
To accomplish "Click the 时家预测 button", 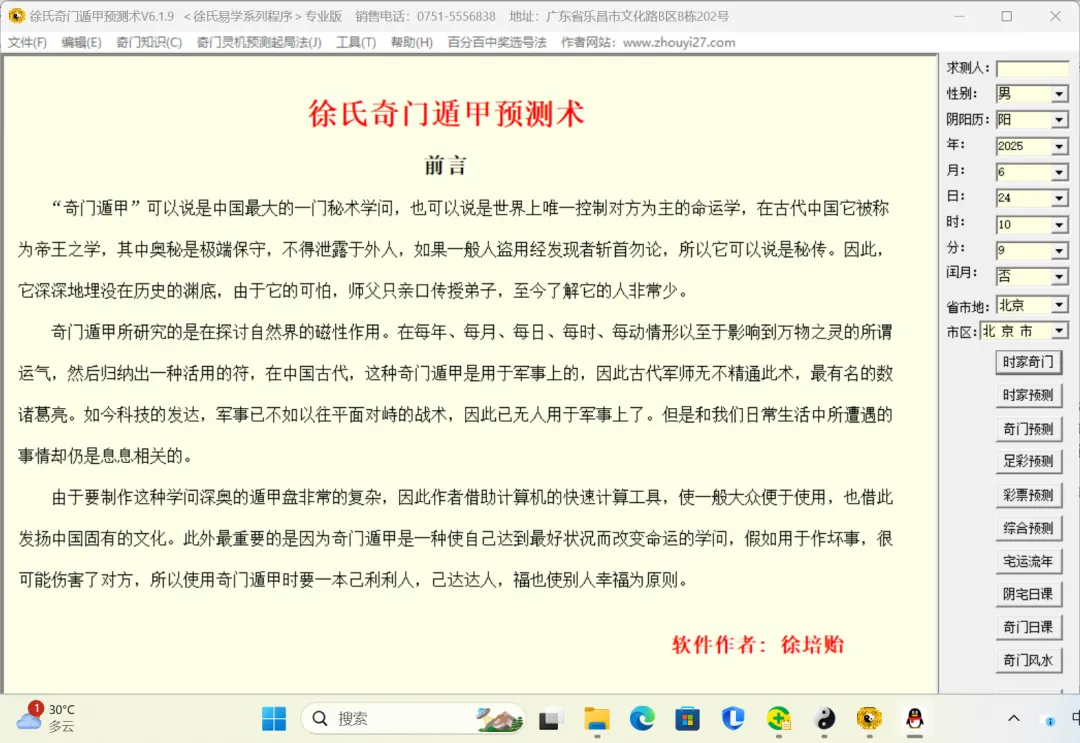I will tap(1028, 395).
